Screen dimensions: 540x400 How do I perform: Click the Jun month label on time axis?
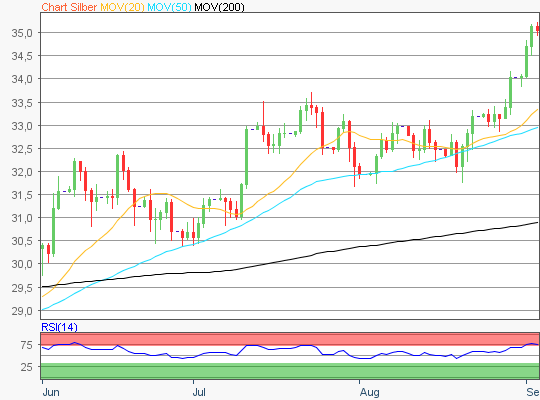51,392
